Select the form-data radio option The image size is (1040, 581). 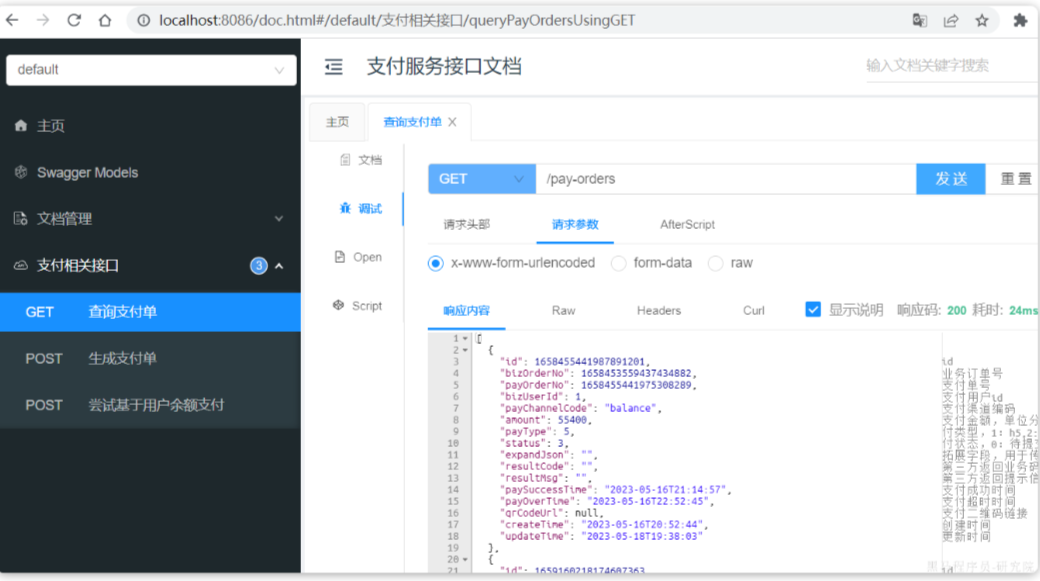point(618,263)
